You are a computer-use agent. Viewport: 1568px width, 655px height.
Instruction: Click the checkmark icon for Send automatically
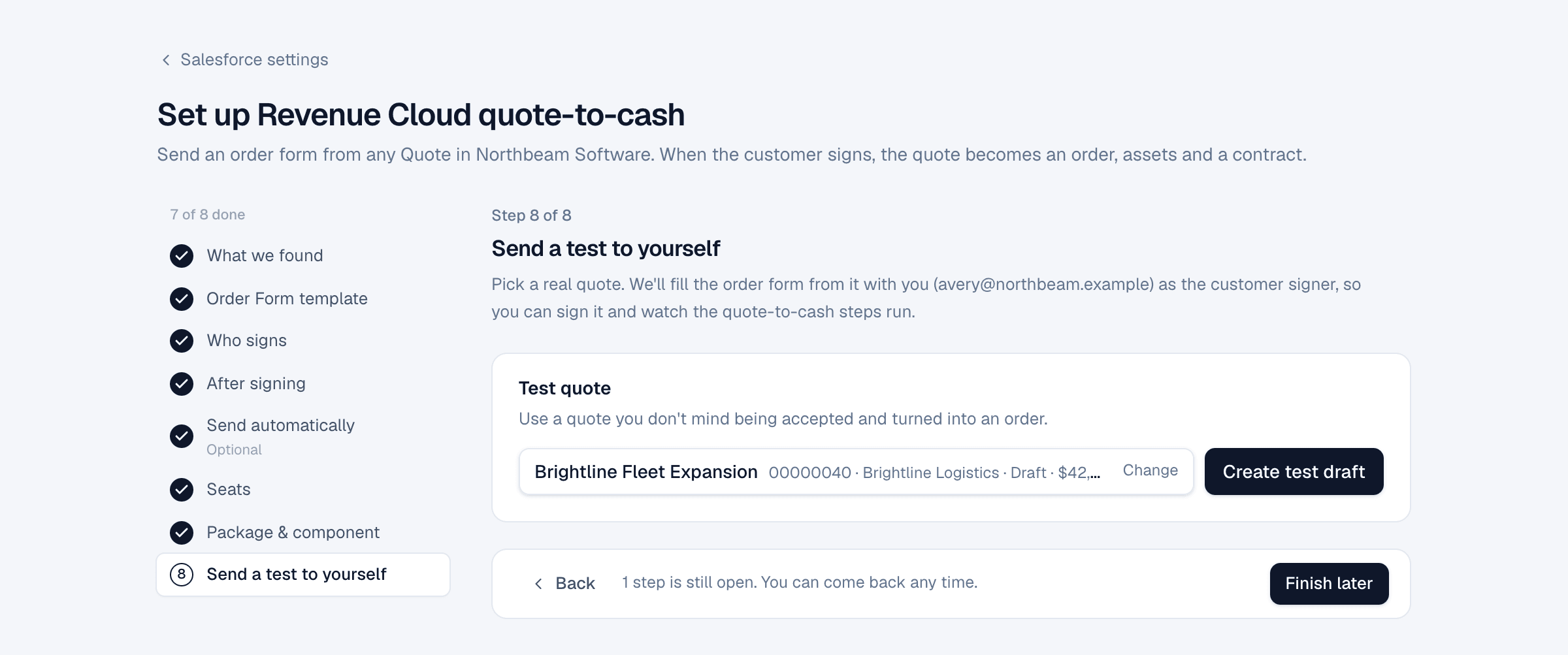click(x=182, y=436)
